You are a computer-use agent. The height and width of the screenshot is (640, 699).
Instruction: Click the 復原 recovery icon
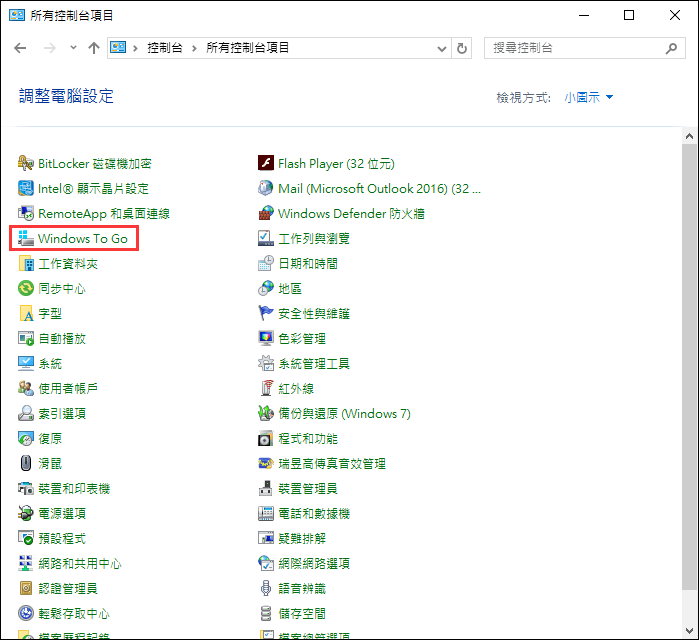pyautogui.click(x=25, y=439)
